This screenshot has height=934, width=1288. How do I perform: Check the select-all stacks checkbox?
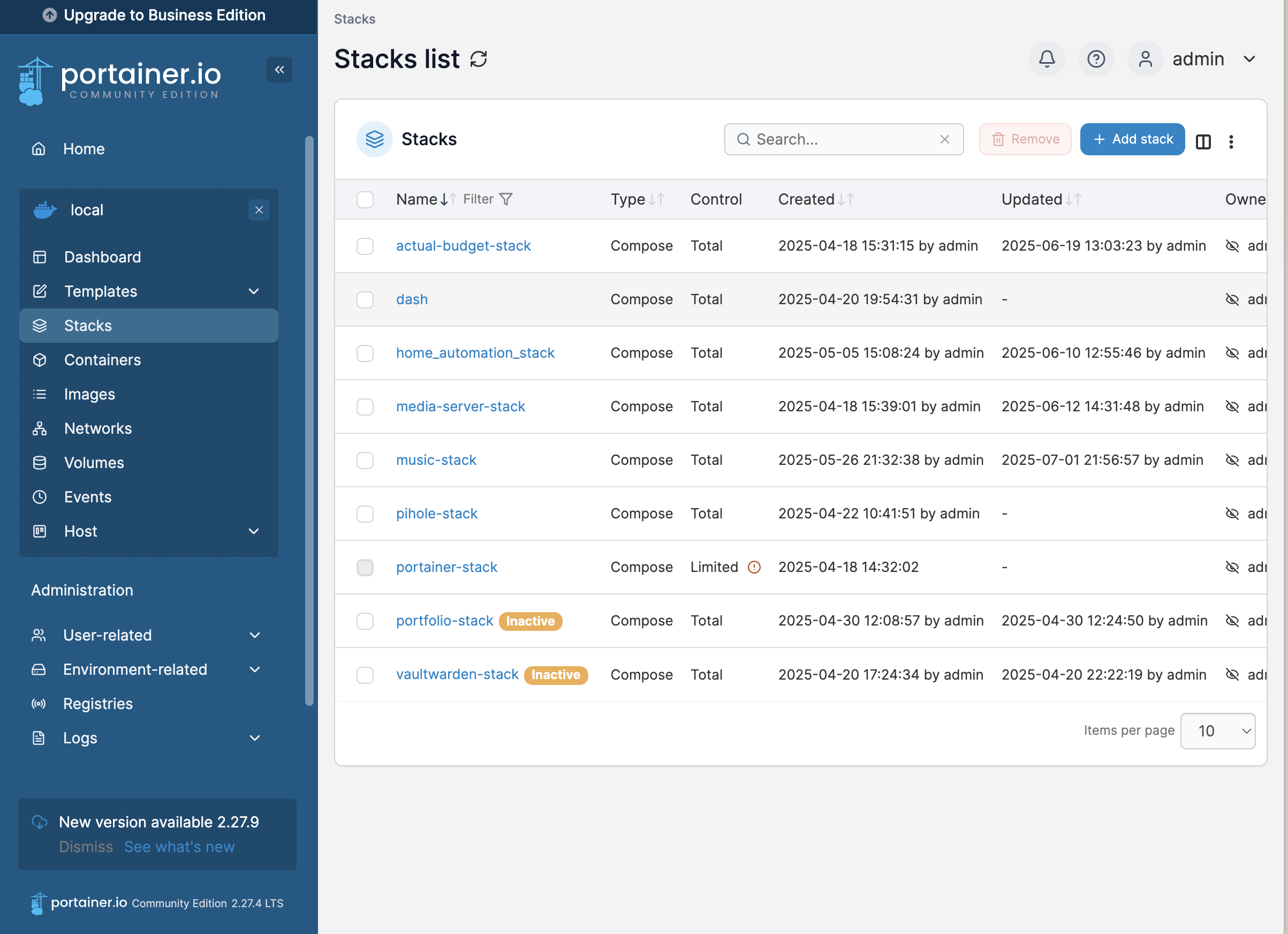(365, 199)
